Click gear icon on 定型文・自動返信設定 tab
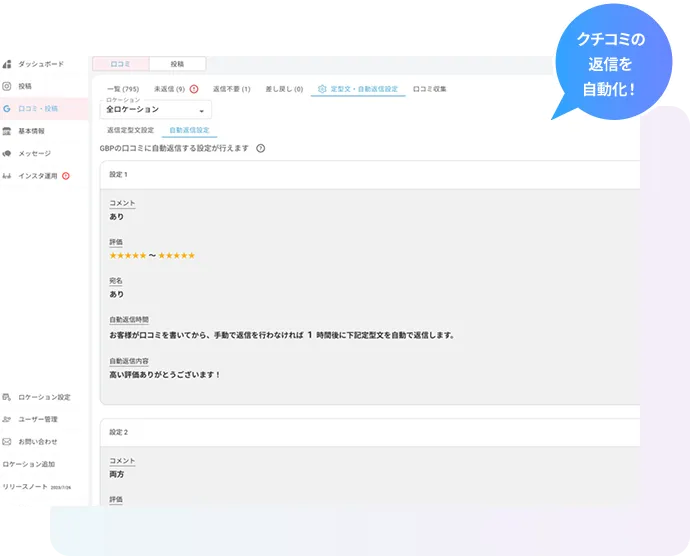 click(x=322, y=89)
